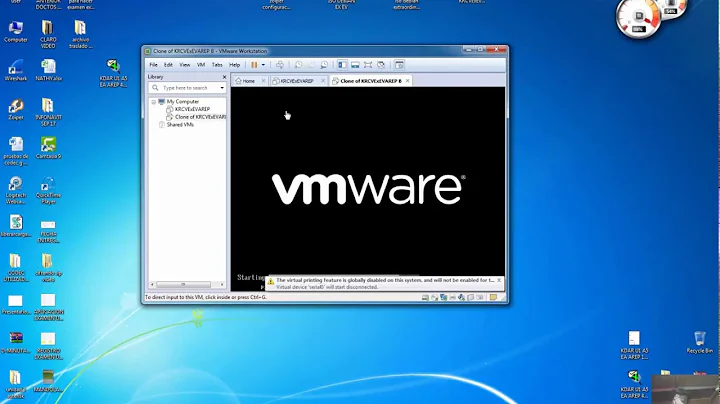Screen dimensions: 720x404
Task: Open the Help menu
Action: [234, 65]
